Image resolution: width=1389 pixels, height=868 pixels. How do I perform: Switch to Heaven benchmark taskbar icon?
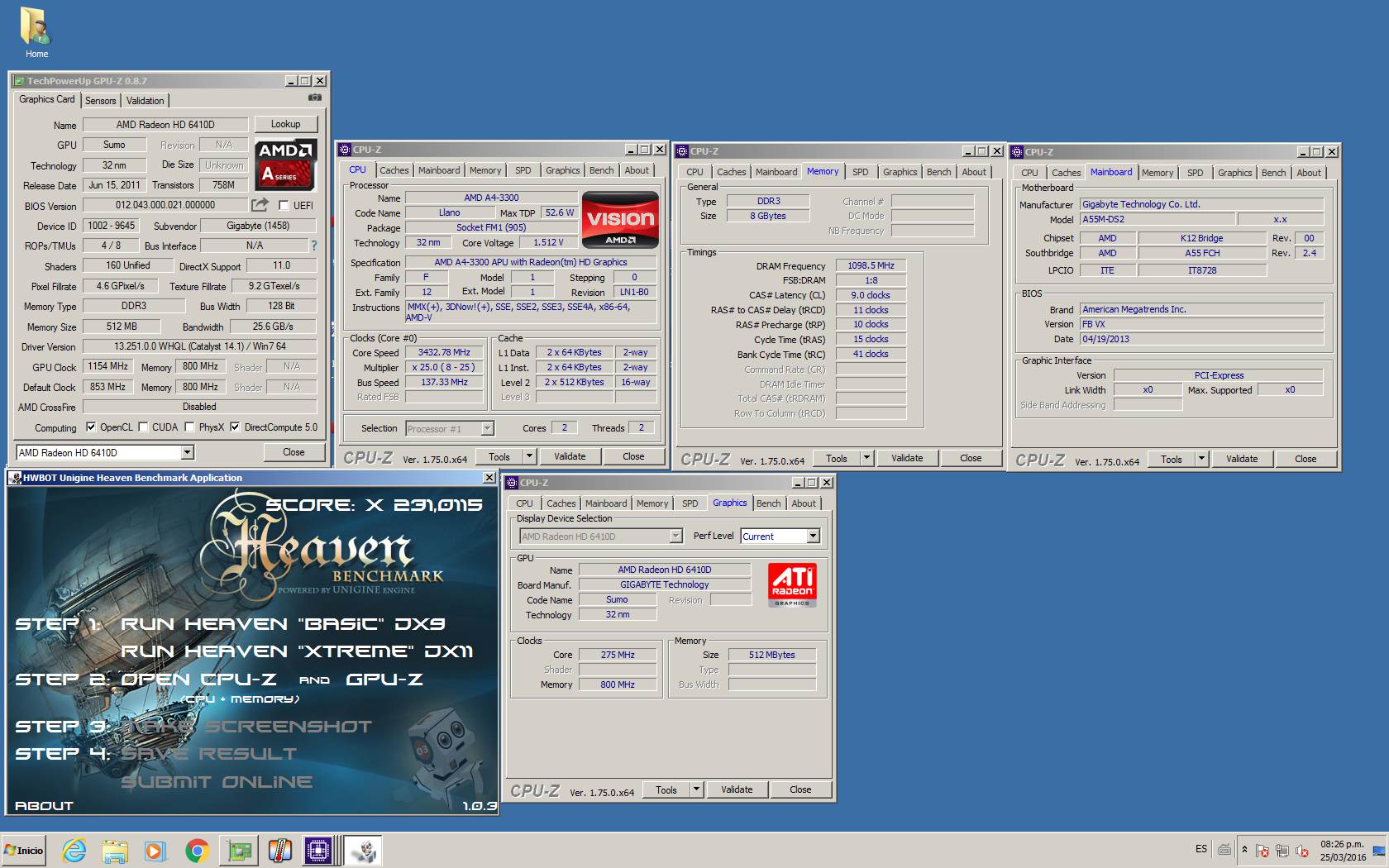pyautogui.click(x=363, y=851)
